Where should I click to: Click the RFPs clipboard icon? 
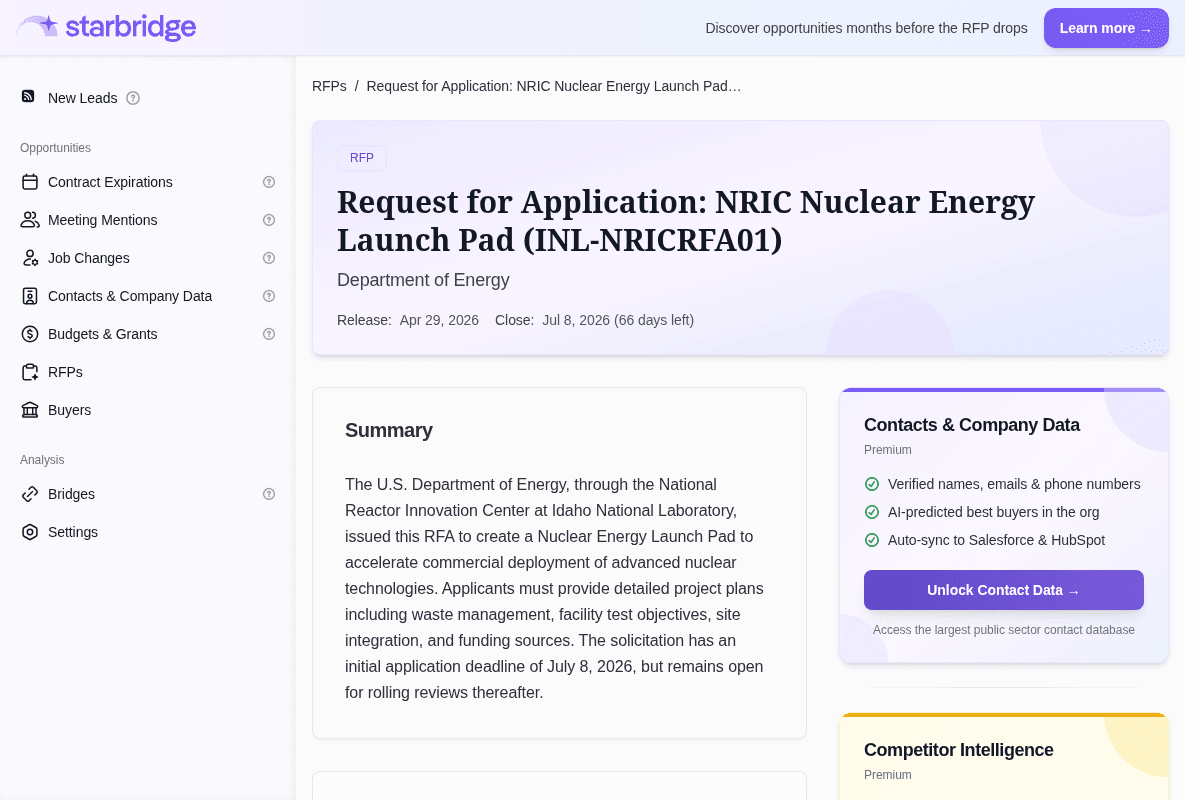[x=30, y=372]
